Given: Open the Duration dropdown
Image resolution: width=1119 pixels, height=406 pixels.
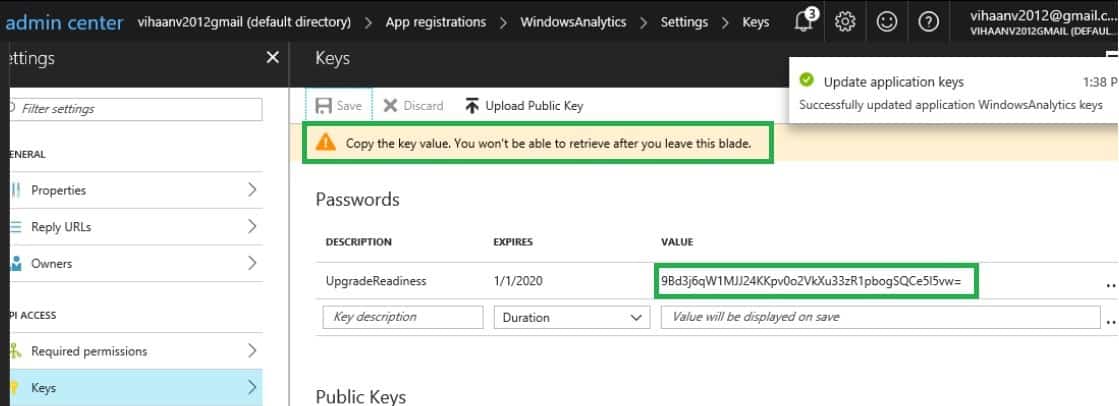Looking at the screenshot, I should click(572, 318).
